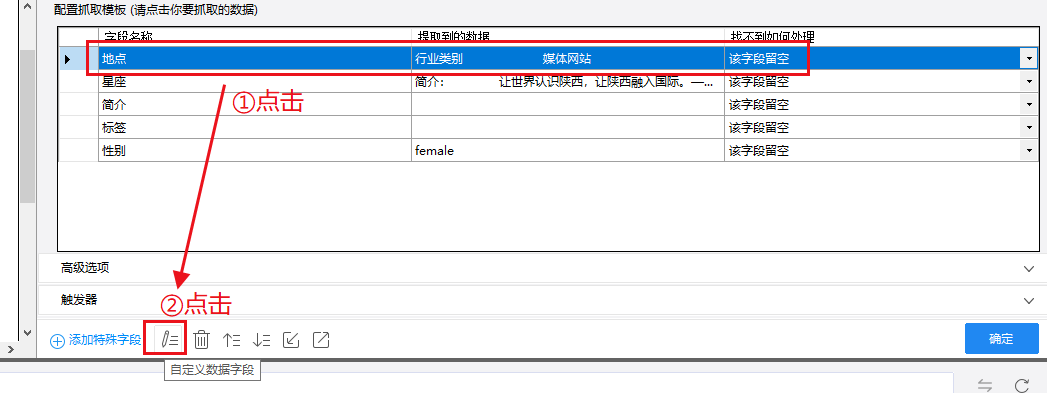The image size is (1047, 393).
Task: Select the 星座 field name cell
Action: (254, 82)
